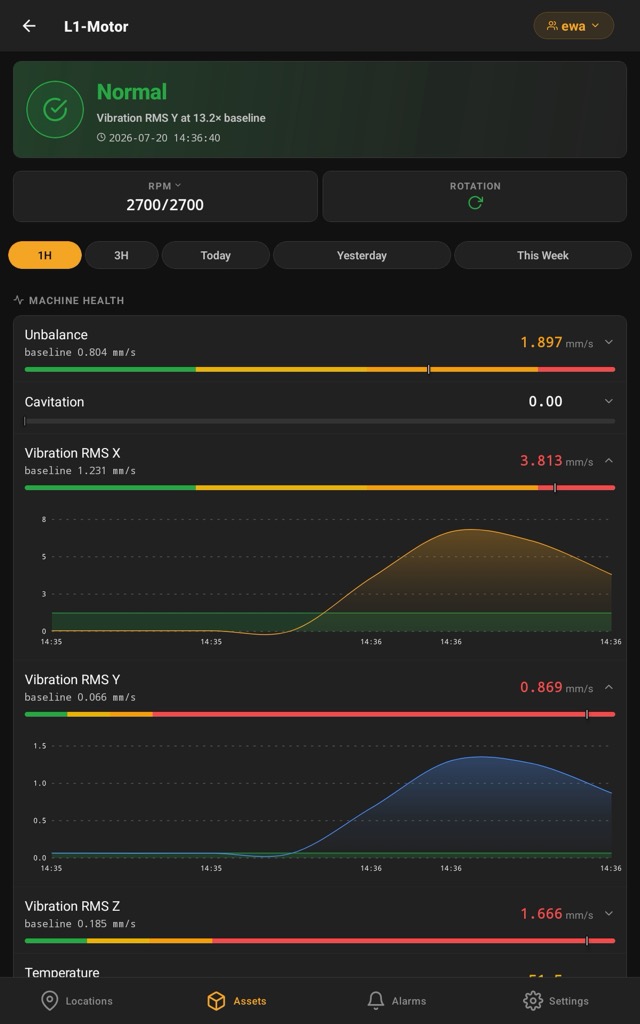640x1024 pixels.
Task: Click the Locations pin icon
Action: pos(50,1000)
